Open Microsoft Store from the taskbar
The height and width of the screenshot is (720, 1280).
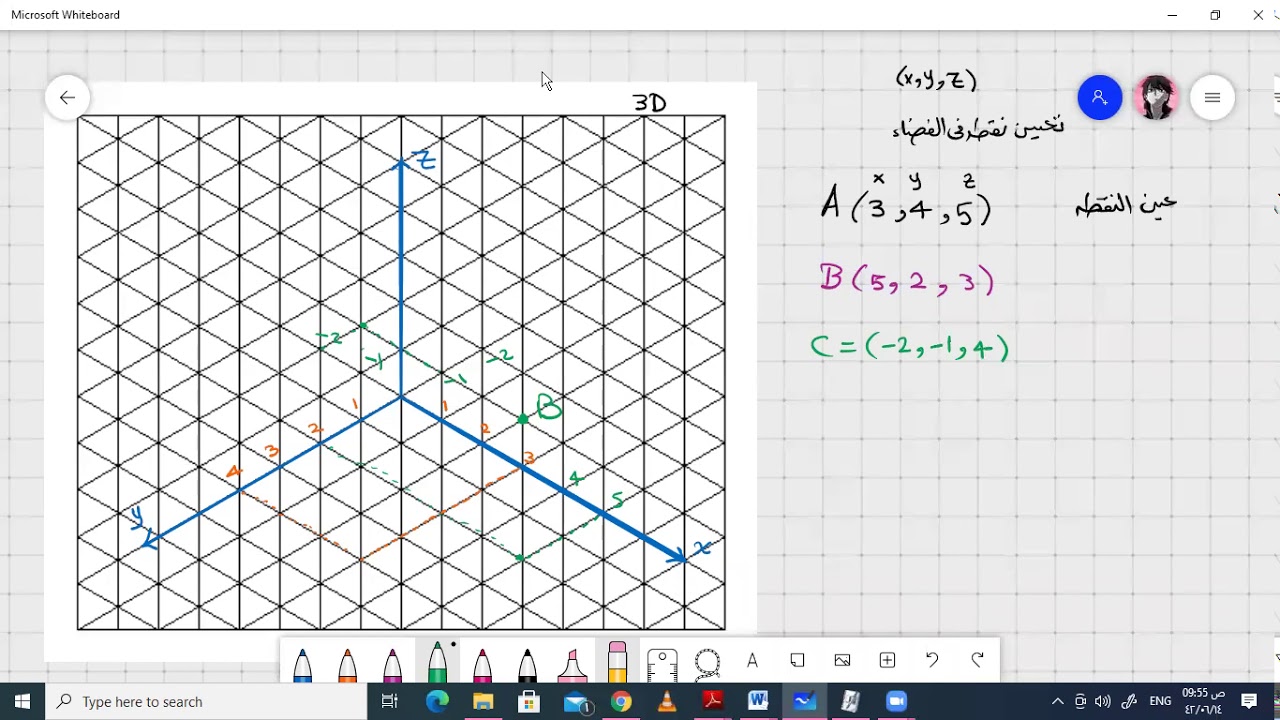[529, 701]
